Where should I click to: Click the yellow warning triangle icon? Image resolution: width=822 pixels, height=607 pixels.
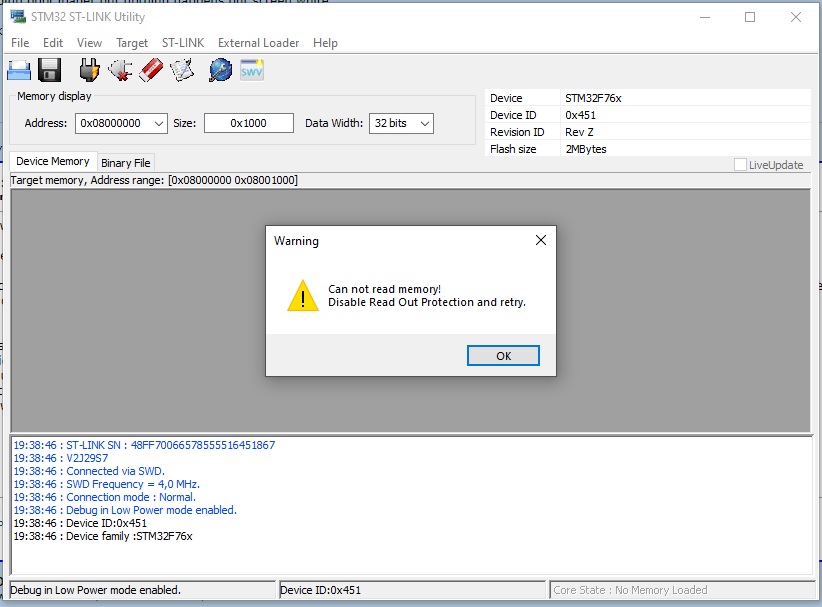pyautogui.click(x=303, y=296)
